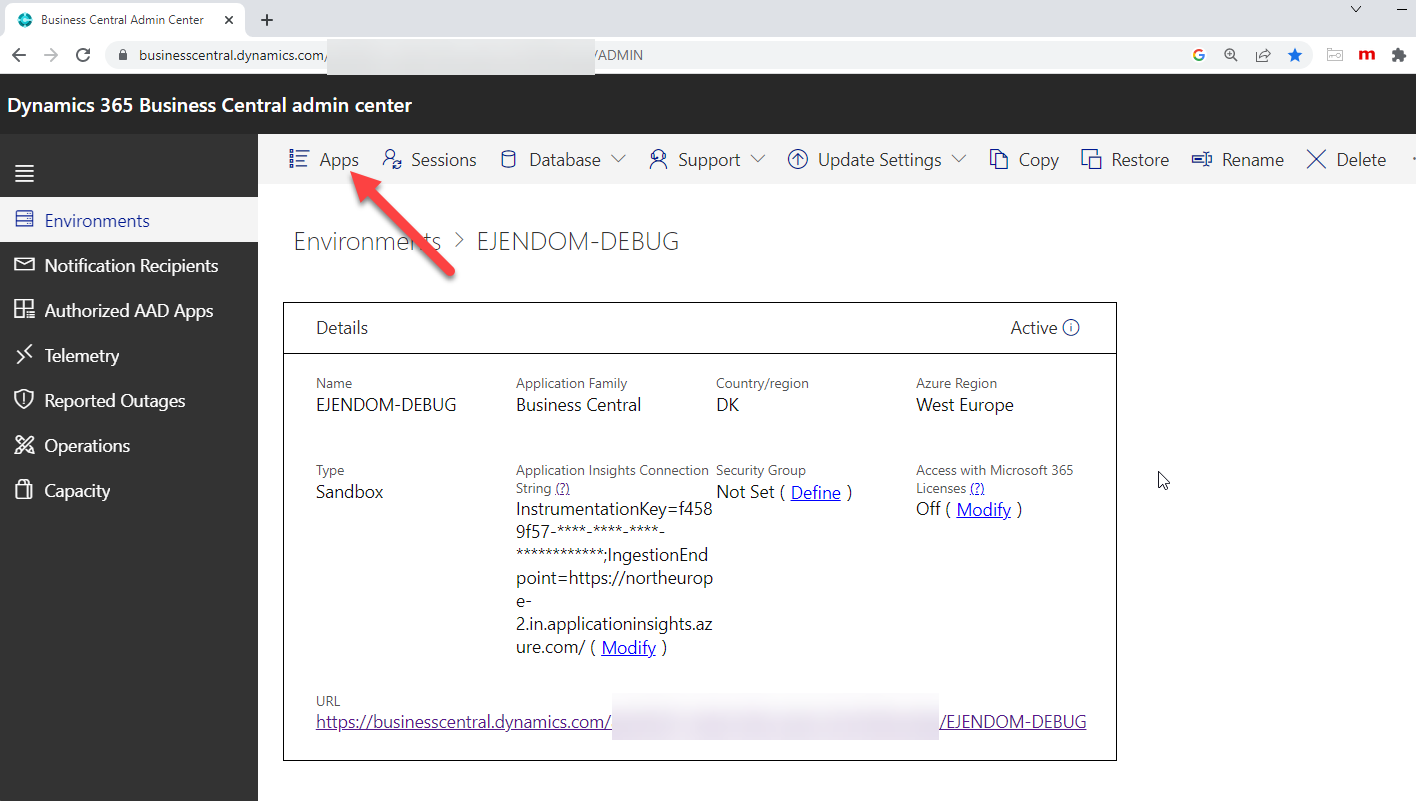The width and height of the screenshot is (1416, 801).
Task: Open the browser extensions puzzle icon
Action: pos(1399,55)
